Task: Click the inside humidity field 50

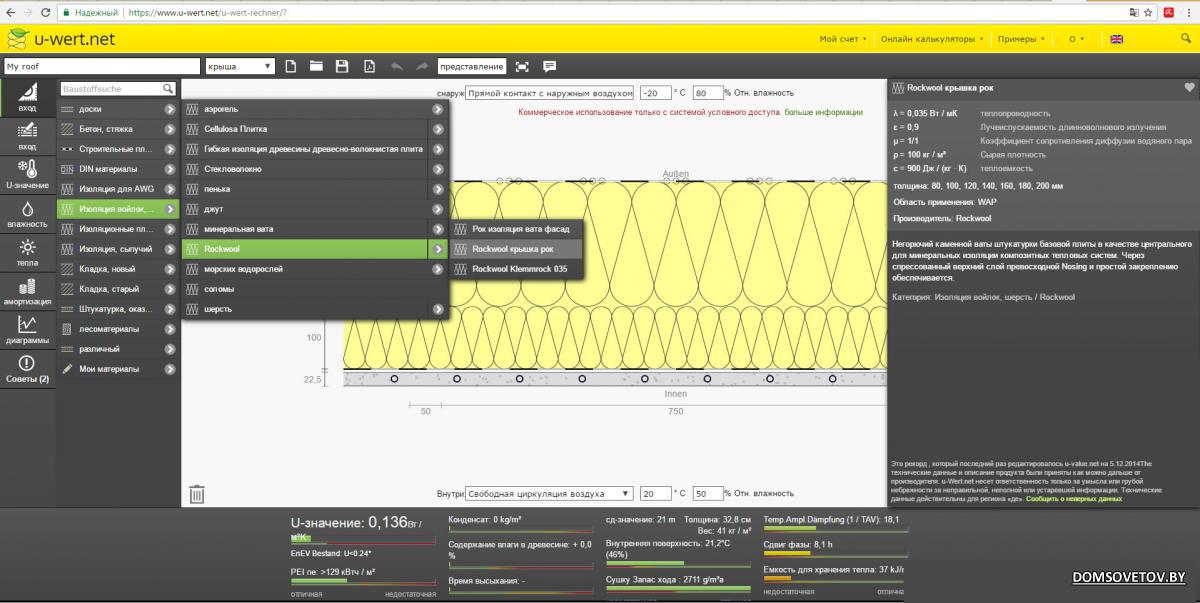Action: pyautogui.click(x=707, y=494)
